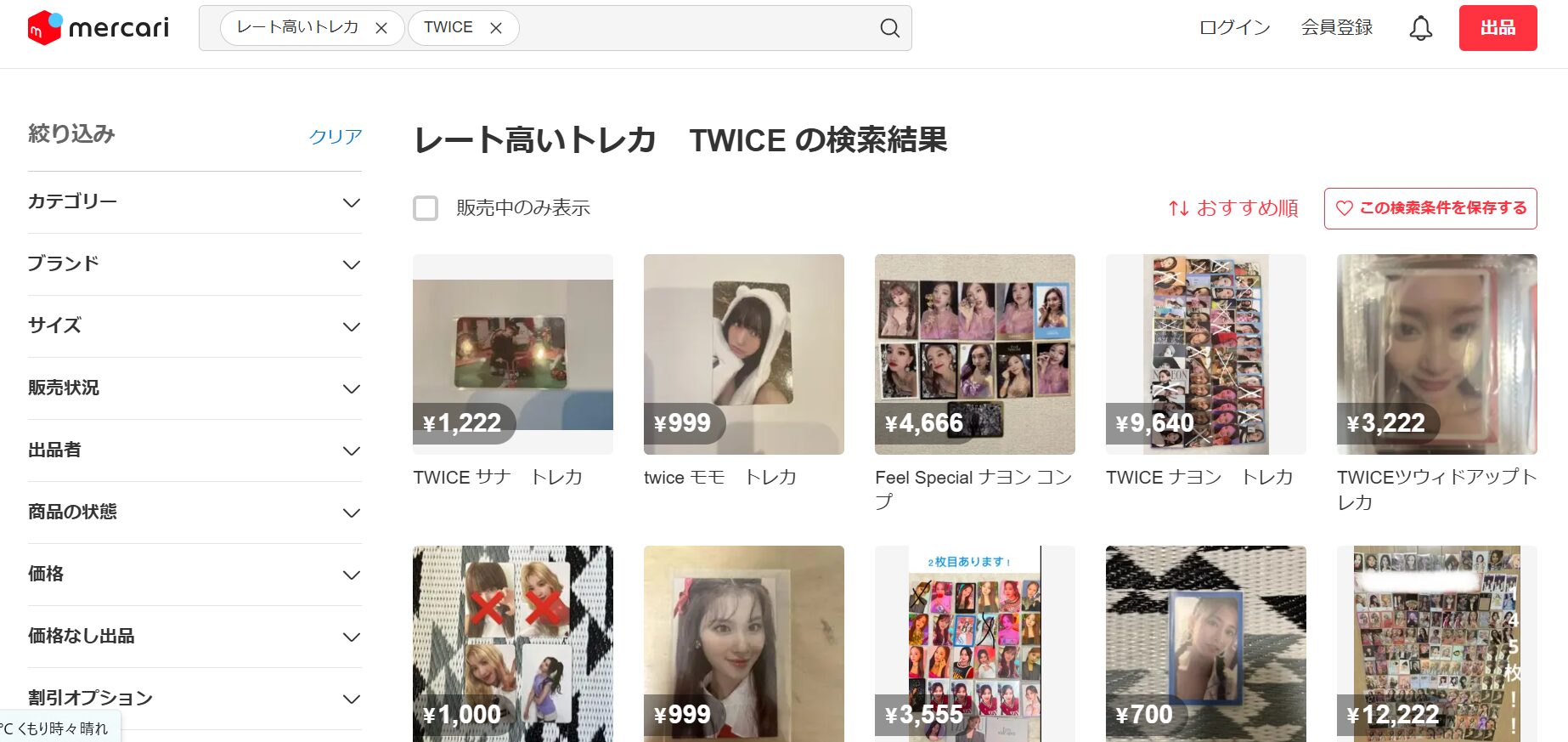1568x742 pixels.
Task: Remove the レート高いトレカ search tag
Action: point(381,28)
